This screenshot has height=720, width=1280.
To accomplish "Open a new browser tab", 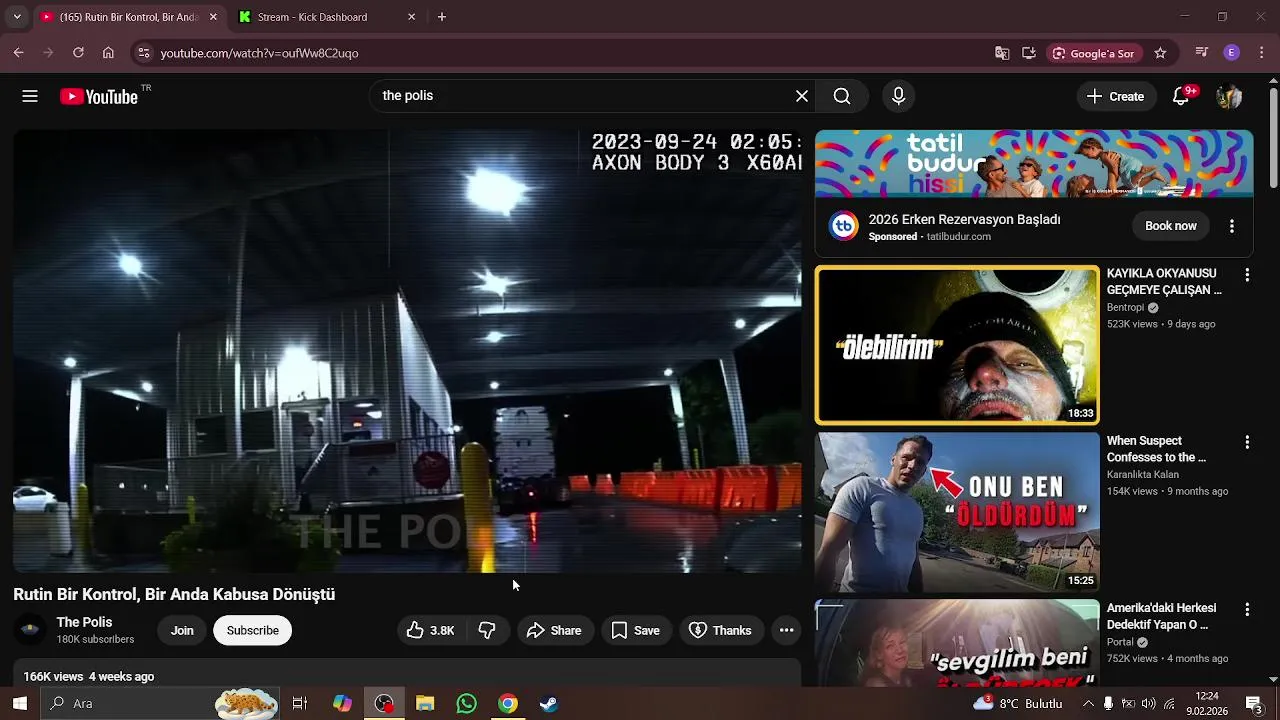I will point(442,17).
